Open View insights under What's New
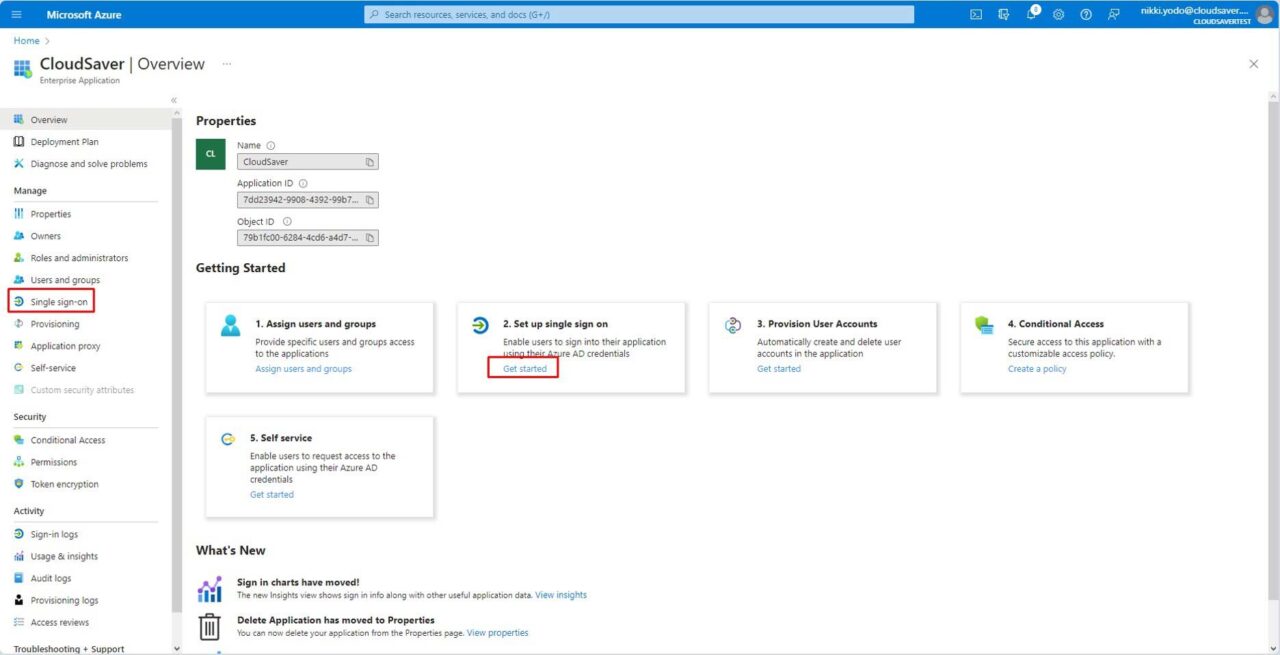 coord(561,594)
